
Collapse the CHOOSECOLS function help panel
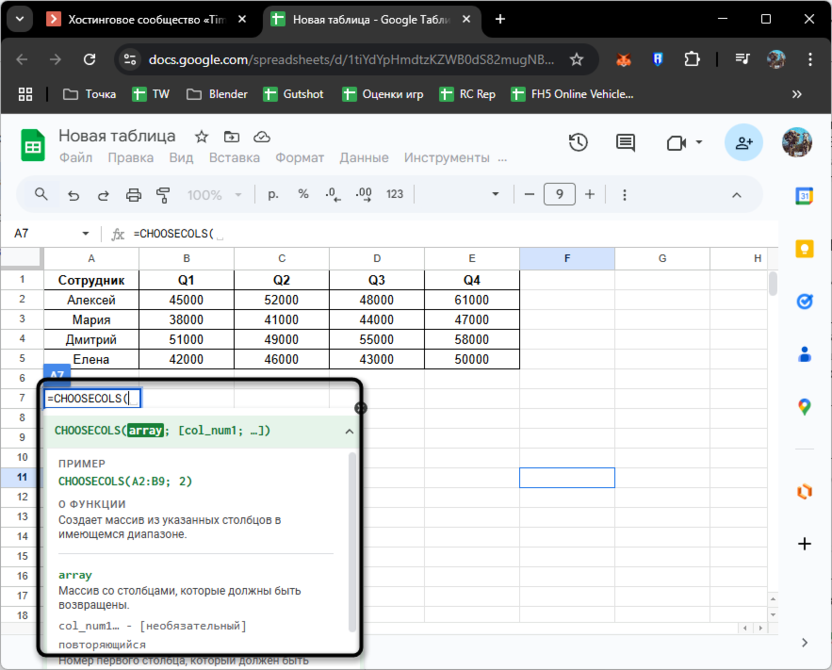(x=349, y=432)
